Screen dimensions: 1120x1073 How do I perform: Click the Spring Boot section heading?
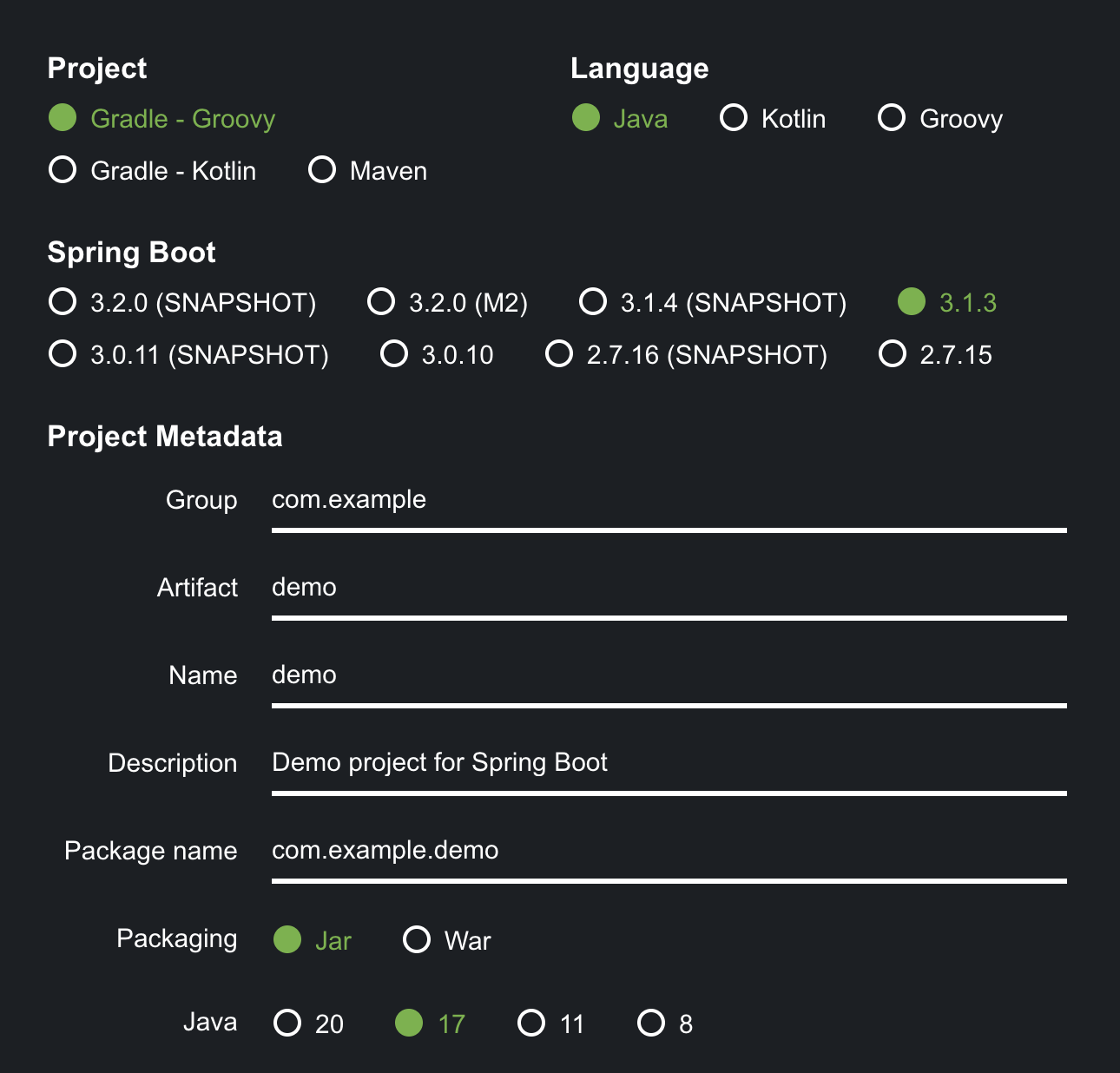[131, 253]
